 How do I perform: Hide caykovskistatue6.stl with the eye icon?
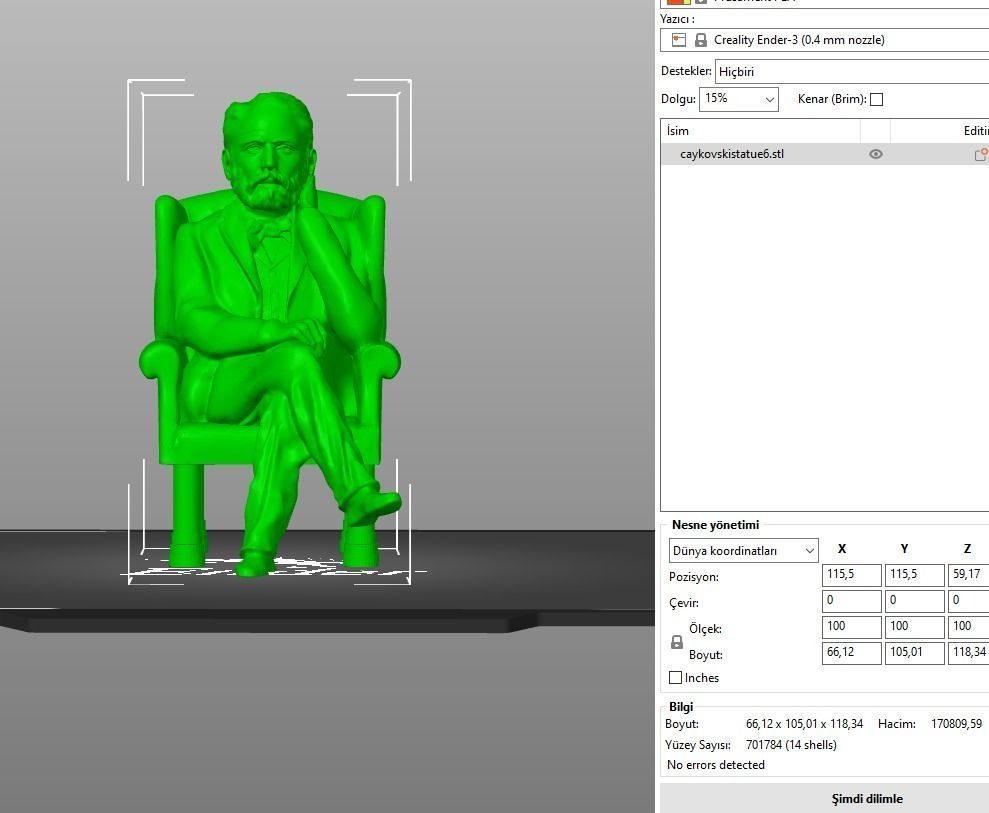click(x=875, y=154)
